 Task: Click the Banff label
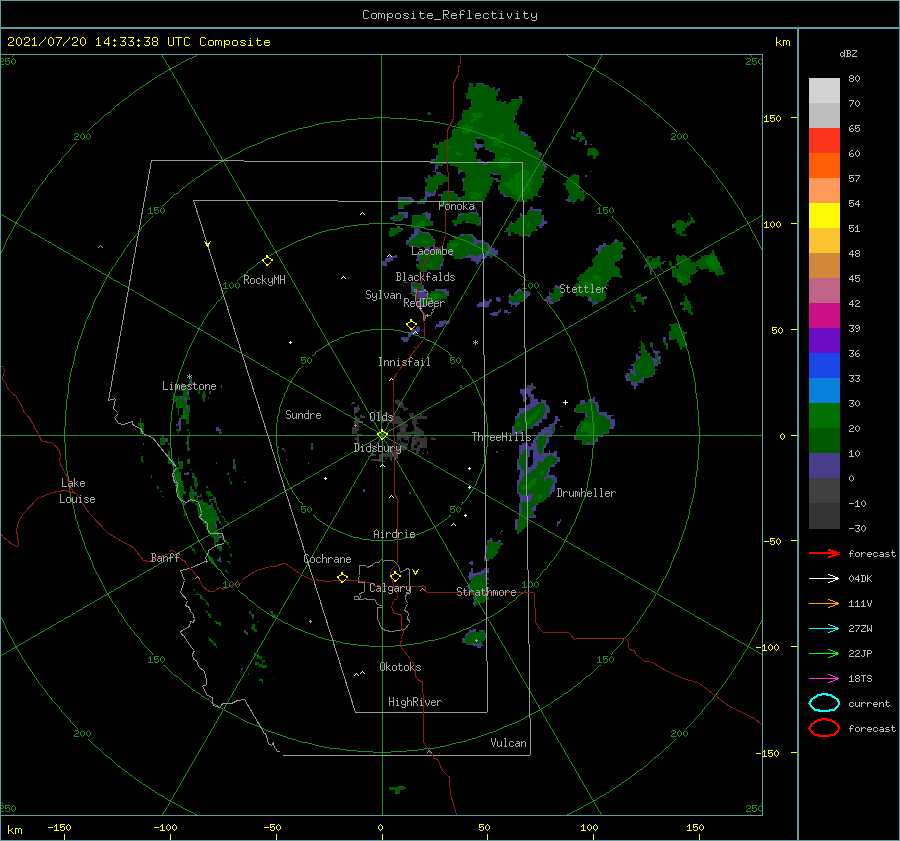(x=165, y=557)
